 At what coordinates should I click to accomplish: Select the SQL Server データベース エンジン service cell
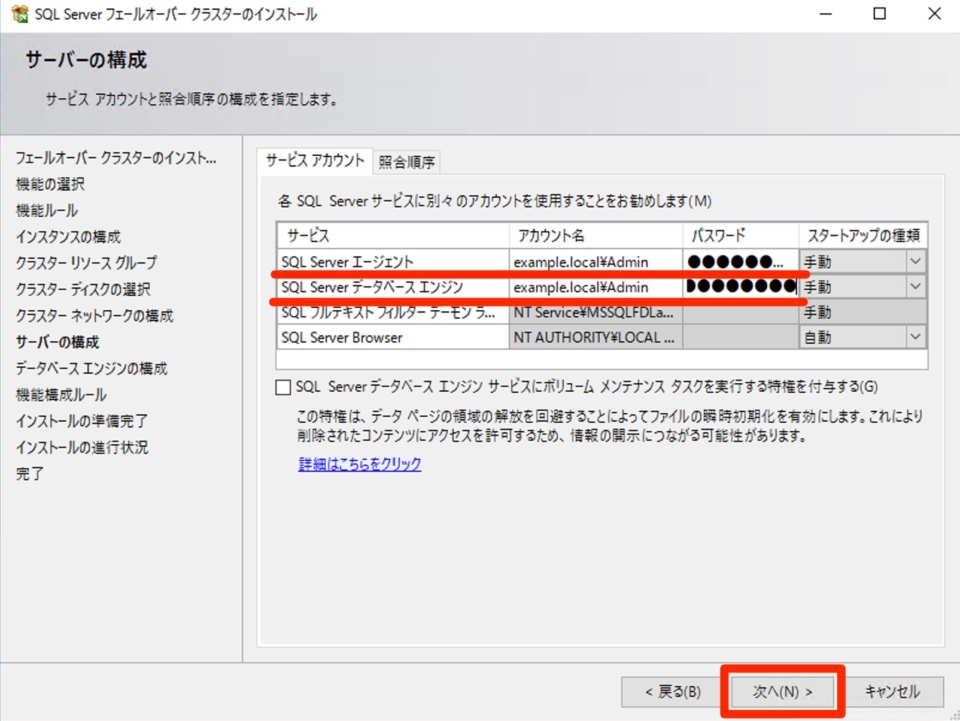392,287
